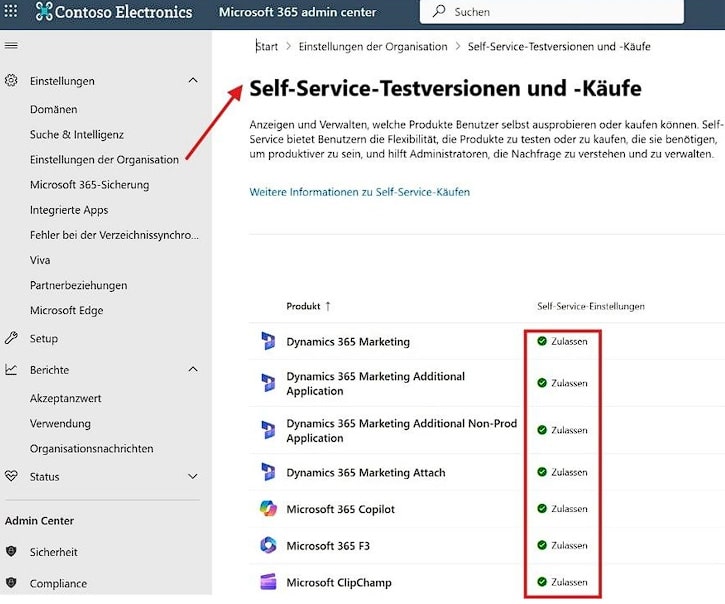Click green check icon for Microsoft 365 Copilot

point(542,509)
